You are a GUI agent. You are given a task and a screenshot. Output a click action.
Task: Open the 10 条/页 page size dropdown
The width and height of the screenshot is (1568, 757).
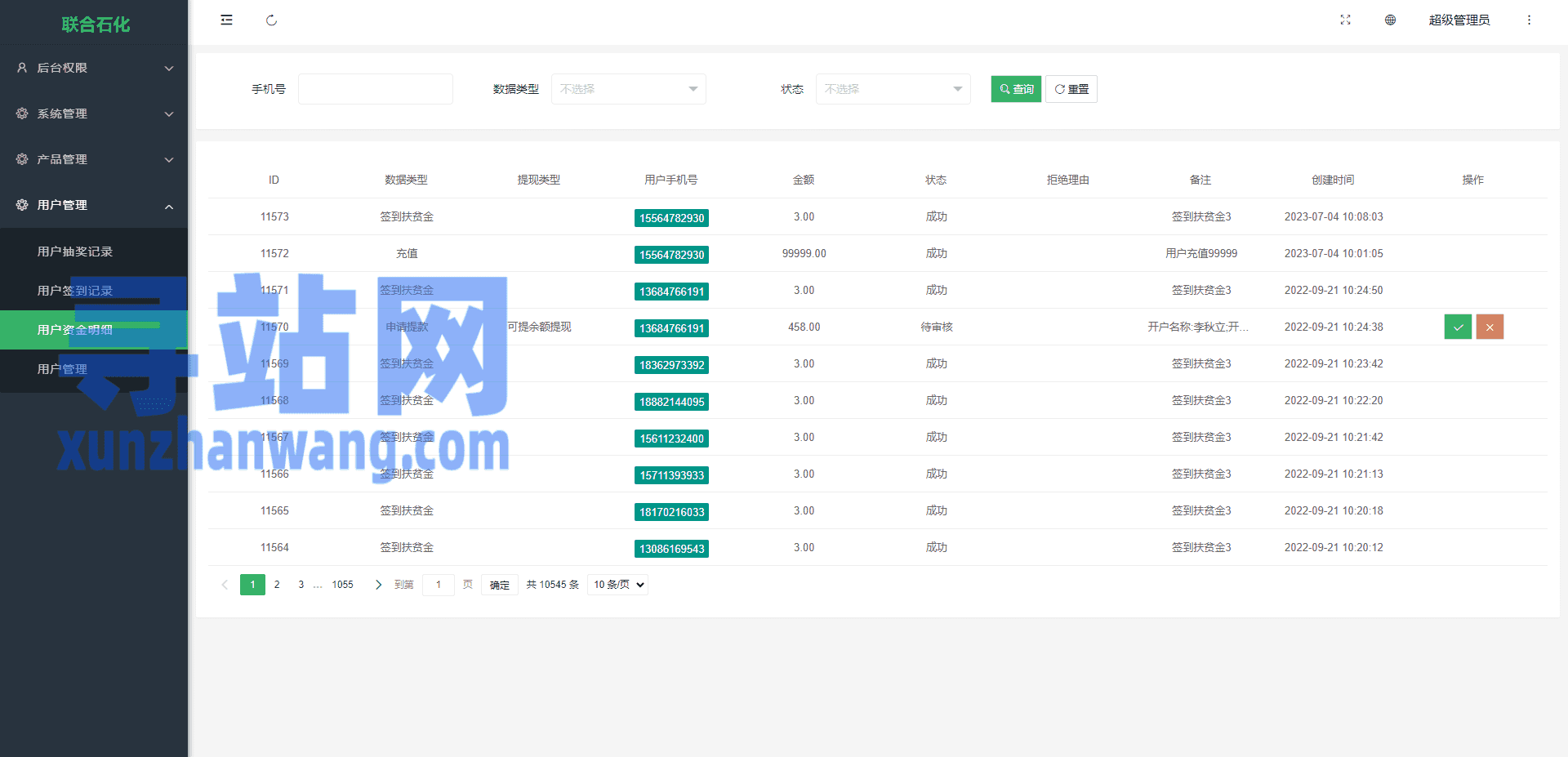point(617,585)
